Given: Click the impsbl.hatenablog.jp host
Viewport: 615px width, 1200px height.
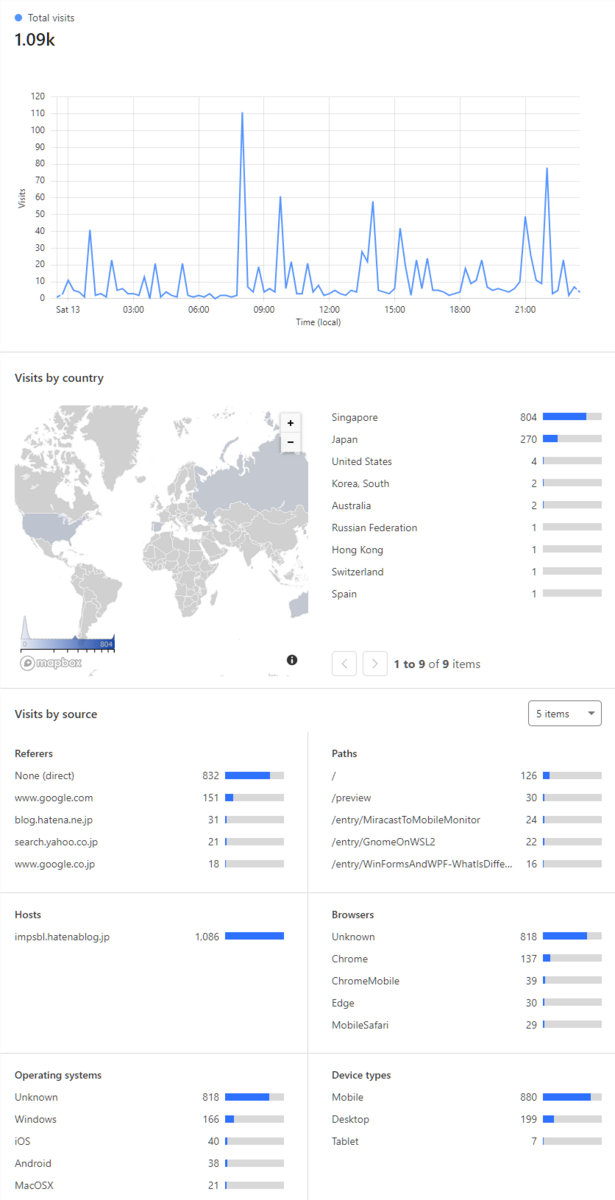Looking at the screenshot, I should (x=62, y=937).
